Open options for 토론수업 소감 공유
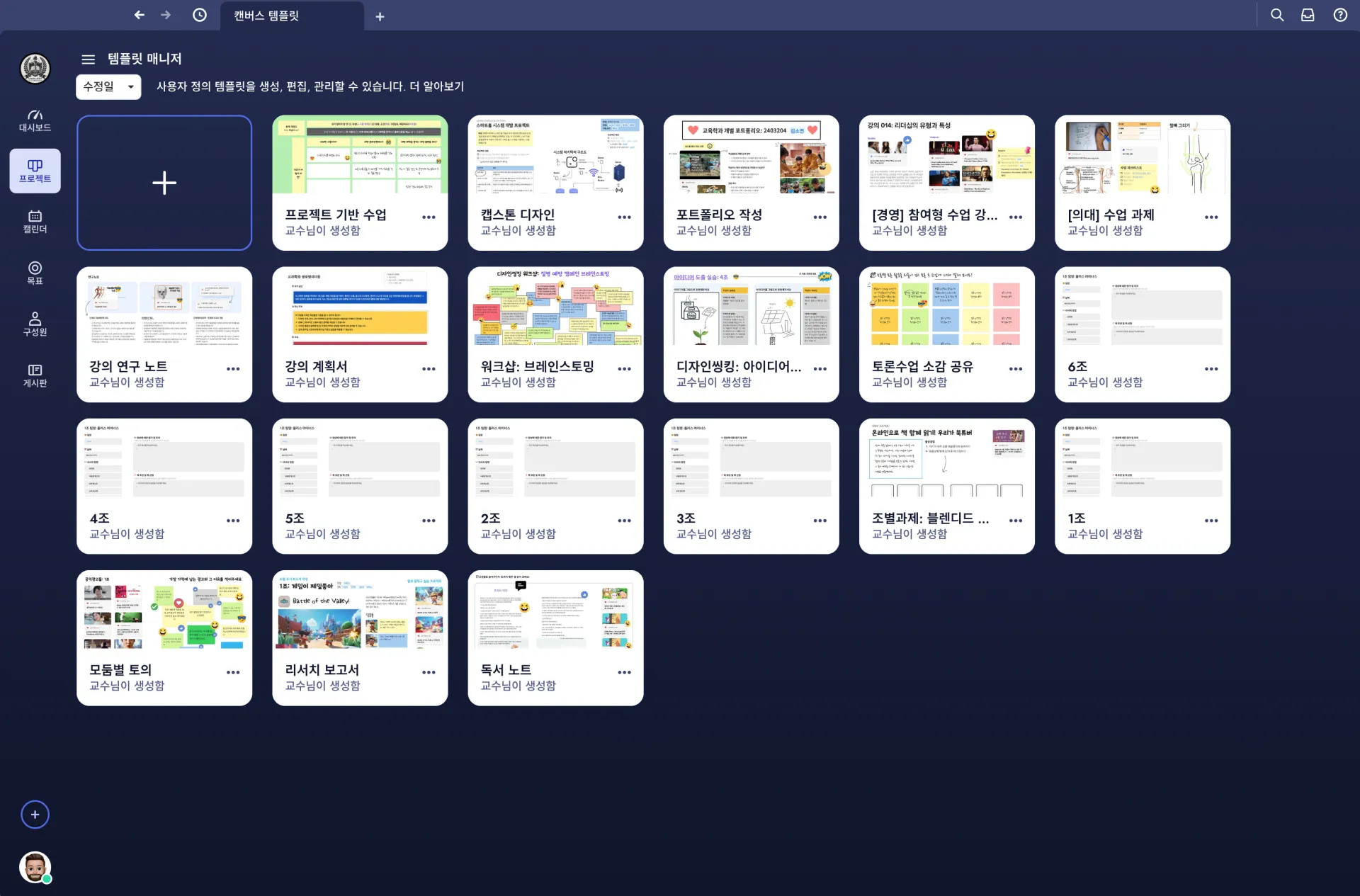 [1016, 369]
